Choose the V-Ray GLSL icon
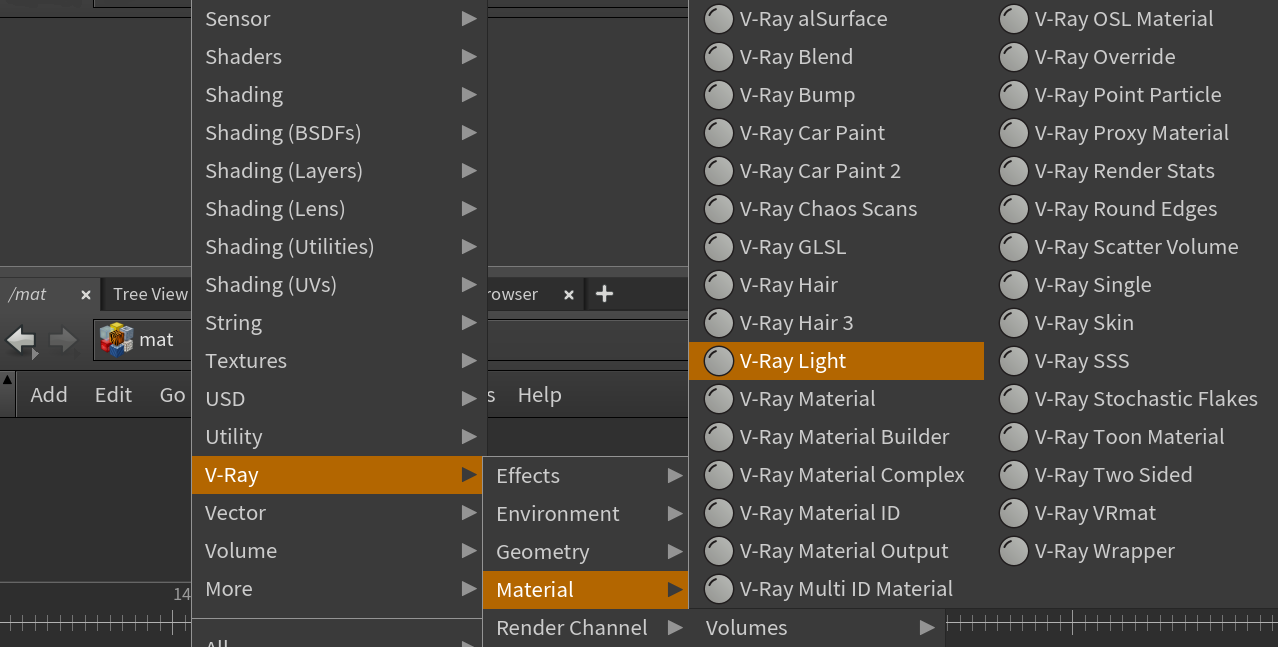Viewport: 1278px width, 647px height. pyautogui.click(x=719, y=247)
